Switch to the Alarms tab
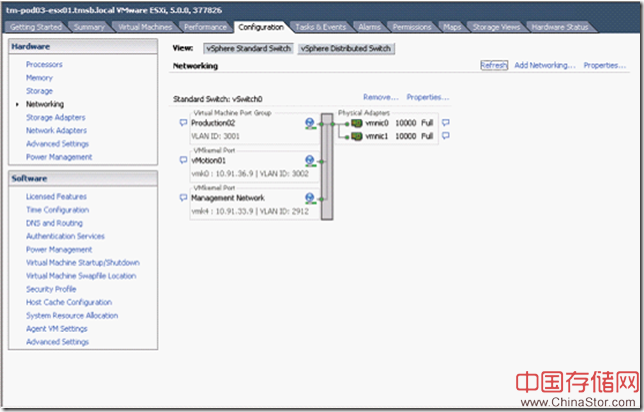644x412 pixels. click(369, 27)
